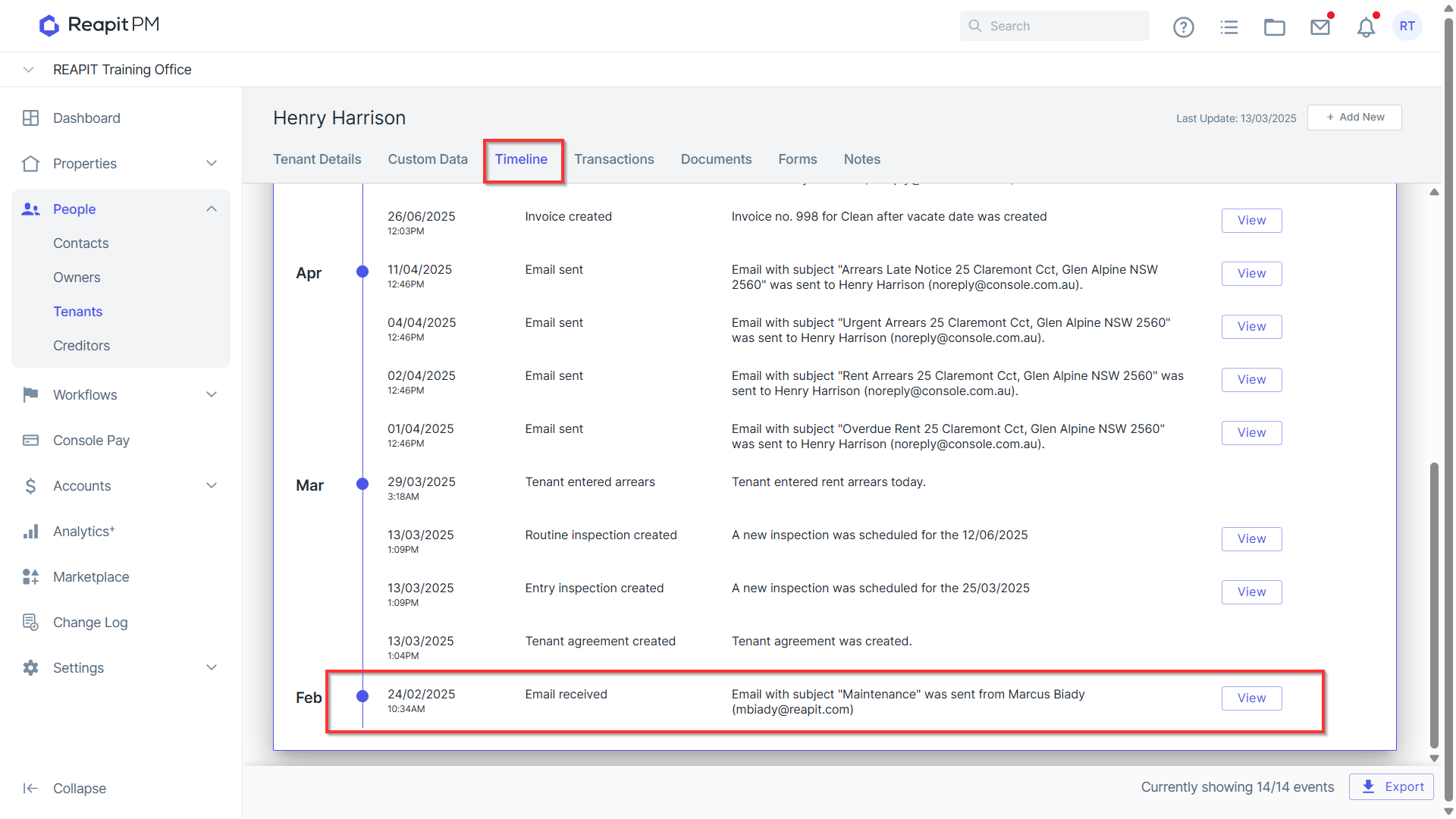Open the folder icon in top bar

(x=1275, y=27)
